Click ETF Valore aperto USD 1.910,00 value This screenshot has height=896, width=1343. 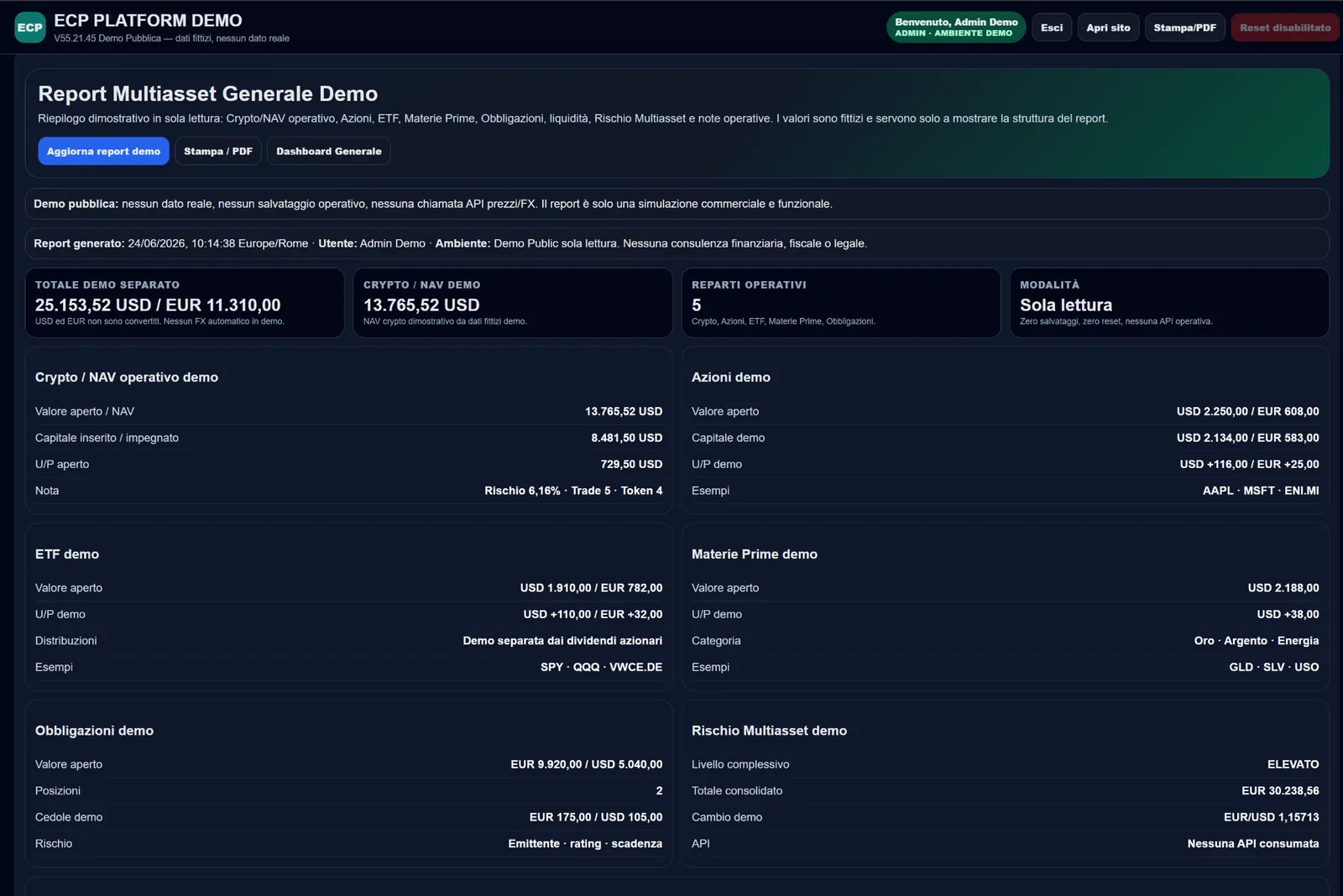tap(591, 588)
